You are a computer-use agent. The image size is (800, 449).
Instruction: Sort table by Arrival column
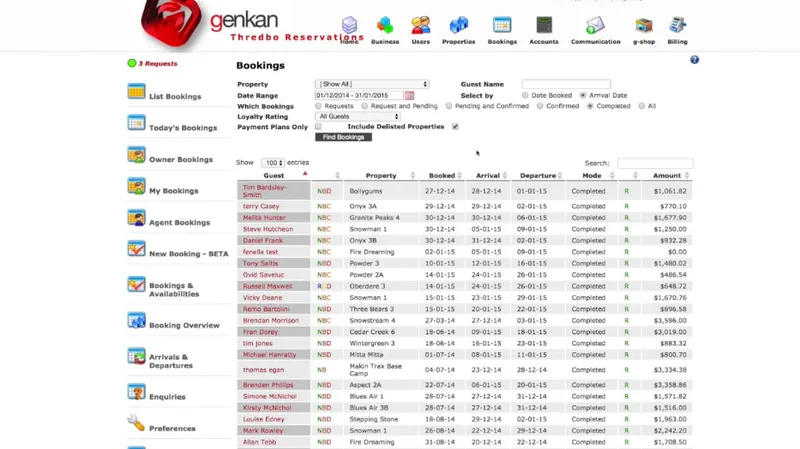pos(488,176)
